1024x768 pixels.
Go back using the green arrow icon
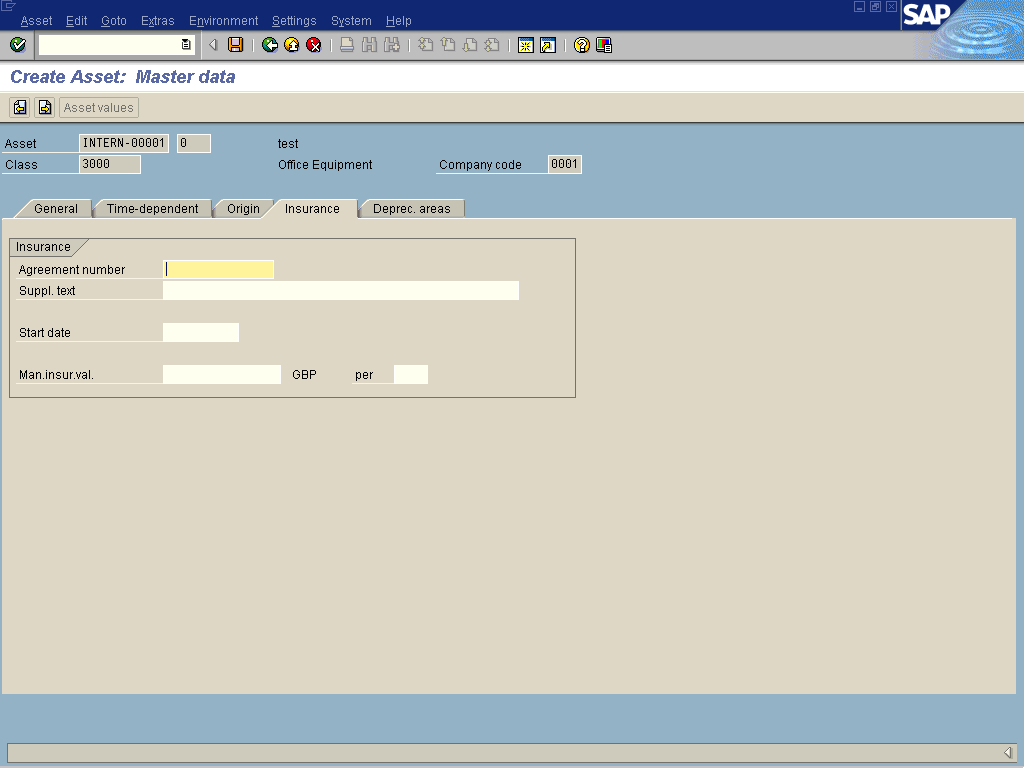[270, 45]
